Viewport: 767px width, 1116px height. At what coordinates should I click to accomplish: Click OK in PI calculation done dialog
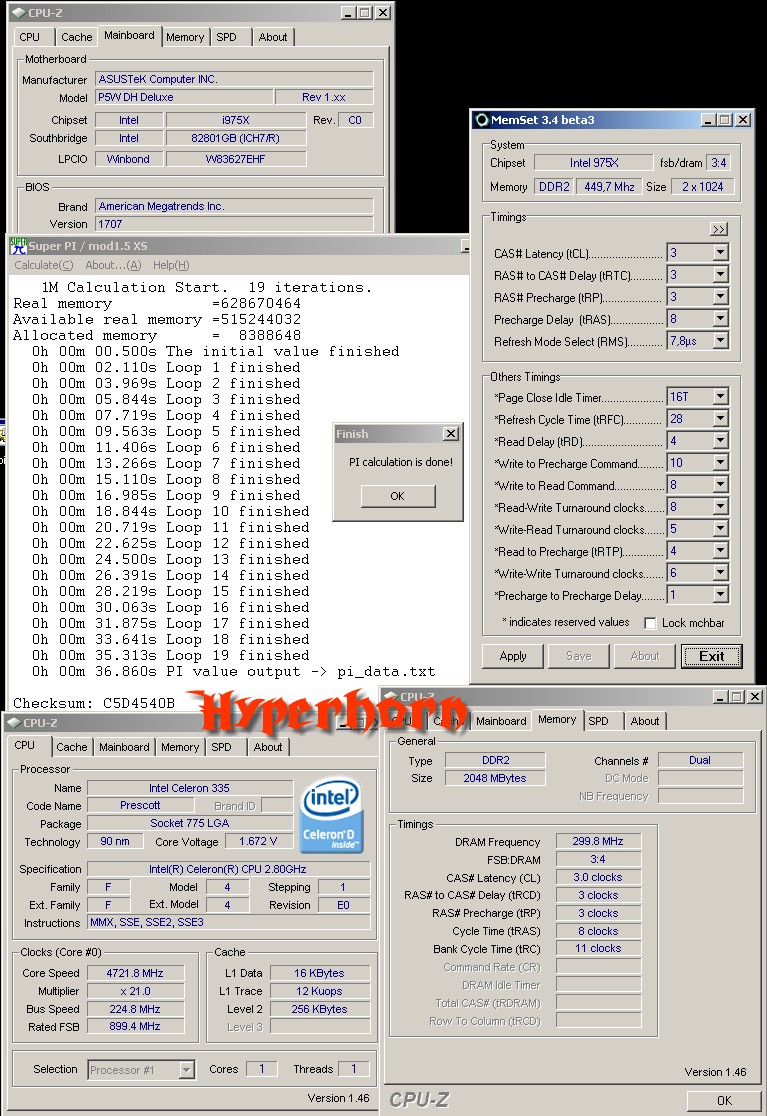pos(398,496)
